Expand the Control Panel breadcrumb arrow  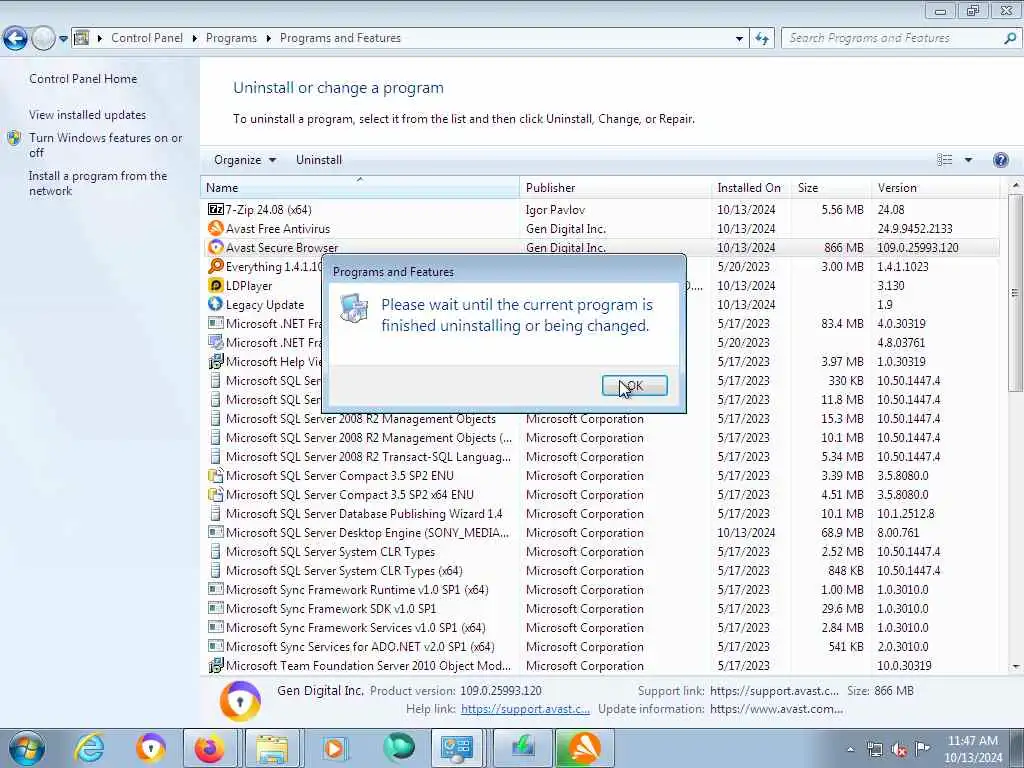195,39
